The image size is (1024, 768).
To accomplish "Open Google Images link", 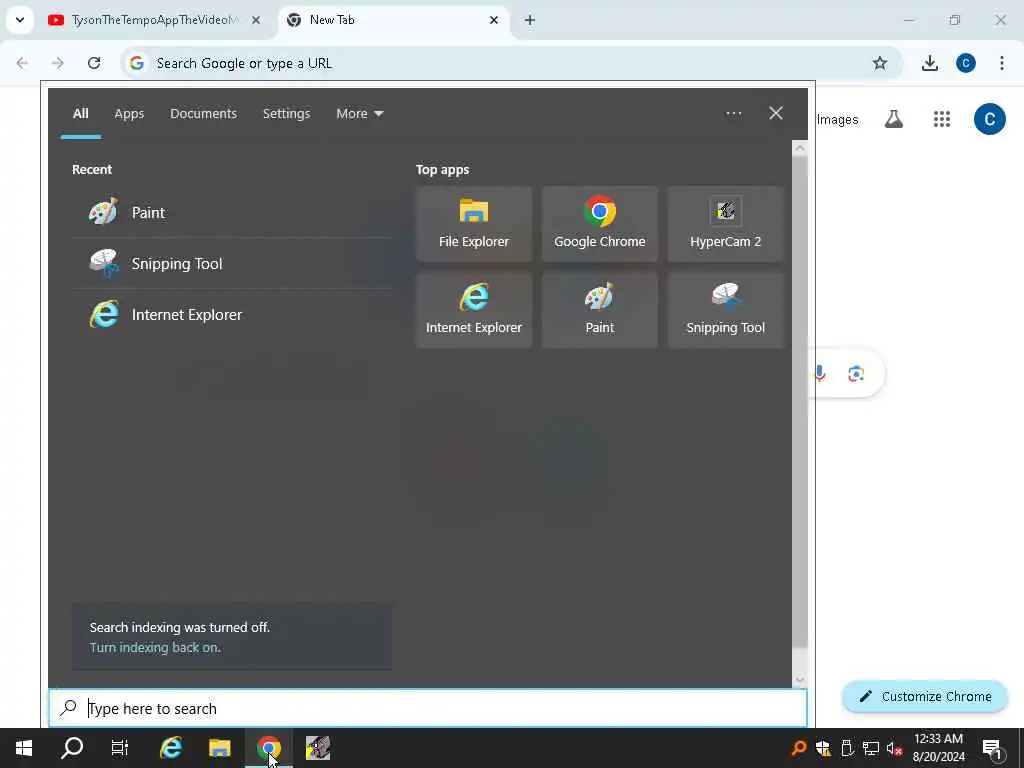I will tap(837, 120).
